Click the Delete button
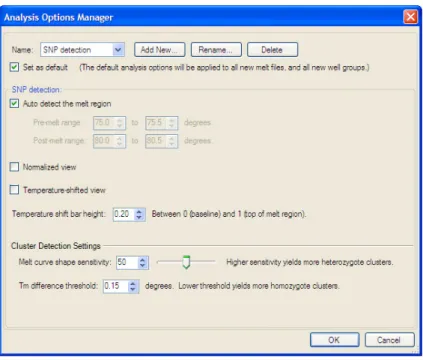This screenshot has height=360, width=423. [272, 50]
